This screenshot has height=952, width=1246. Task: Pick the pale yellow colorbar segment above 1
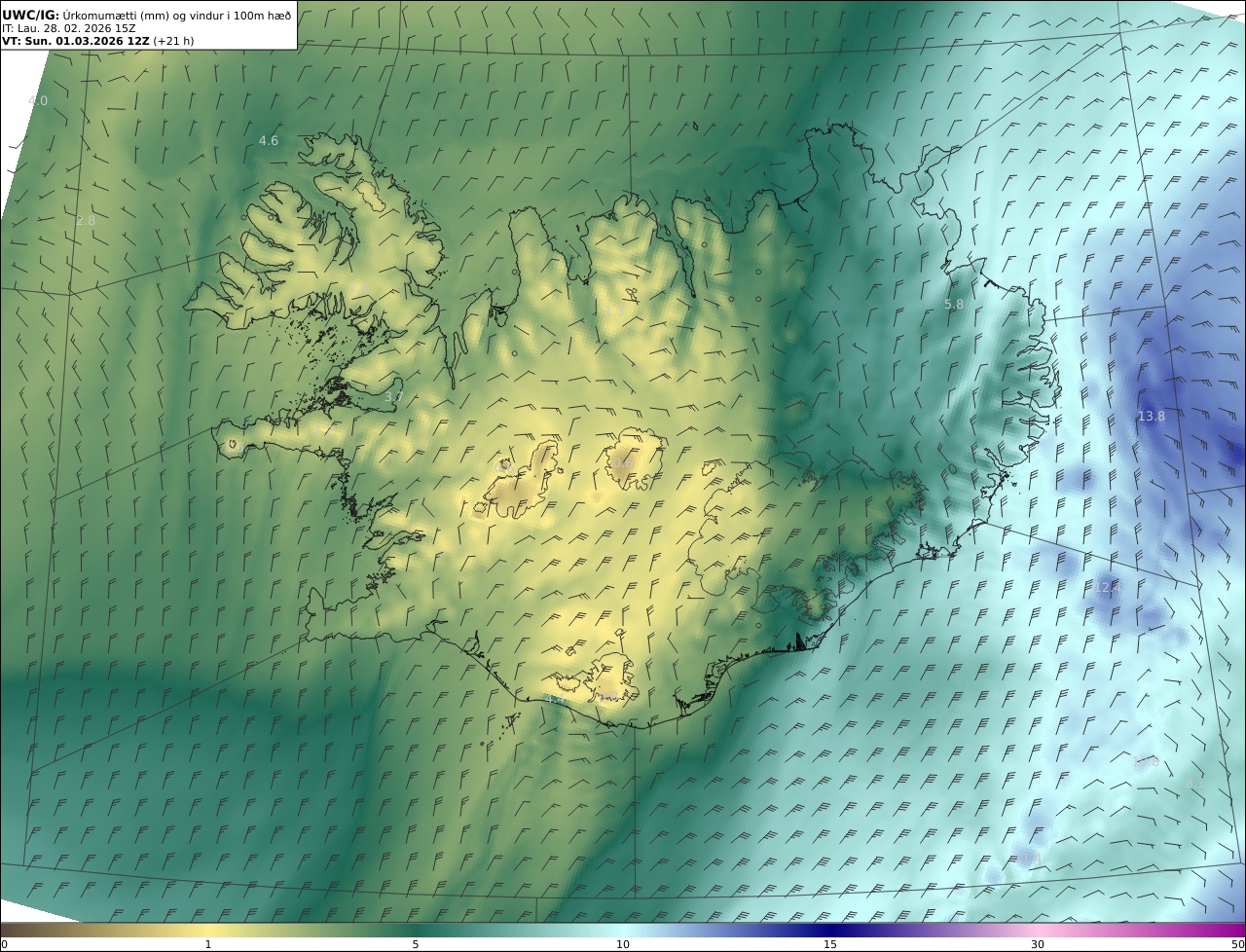pos(208,930)
